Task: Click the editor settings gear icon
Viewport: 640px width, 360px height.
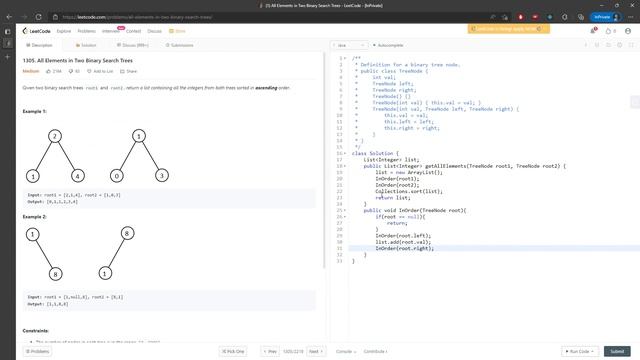Action: pos(620,45)
